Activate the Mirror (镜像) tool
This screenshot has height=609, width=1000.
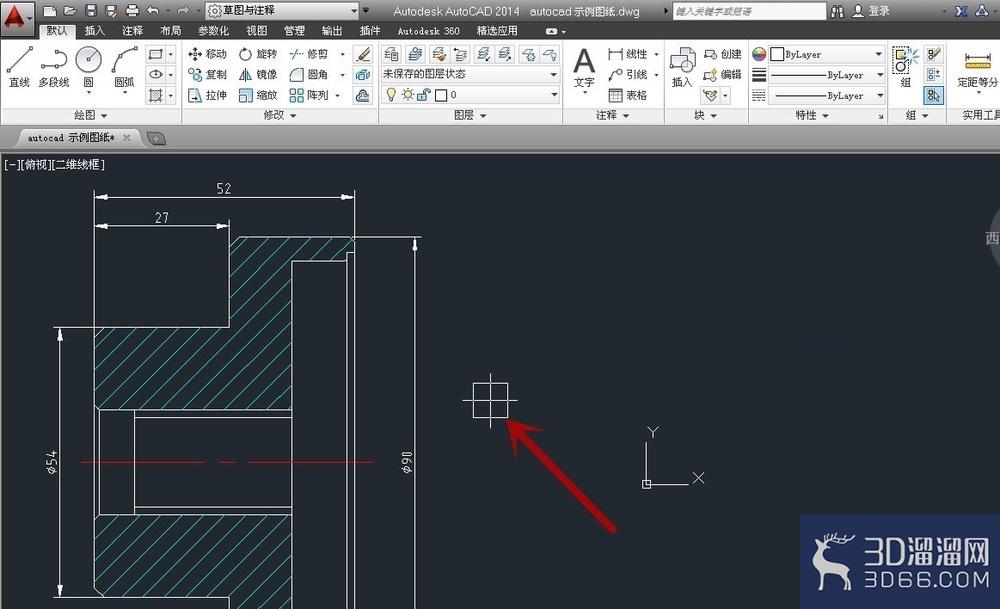click(x=258, y=75)
